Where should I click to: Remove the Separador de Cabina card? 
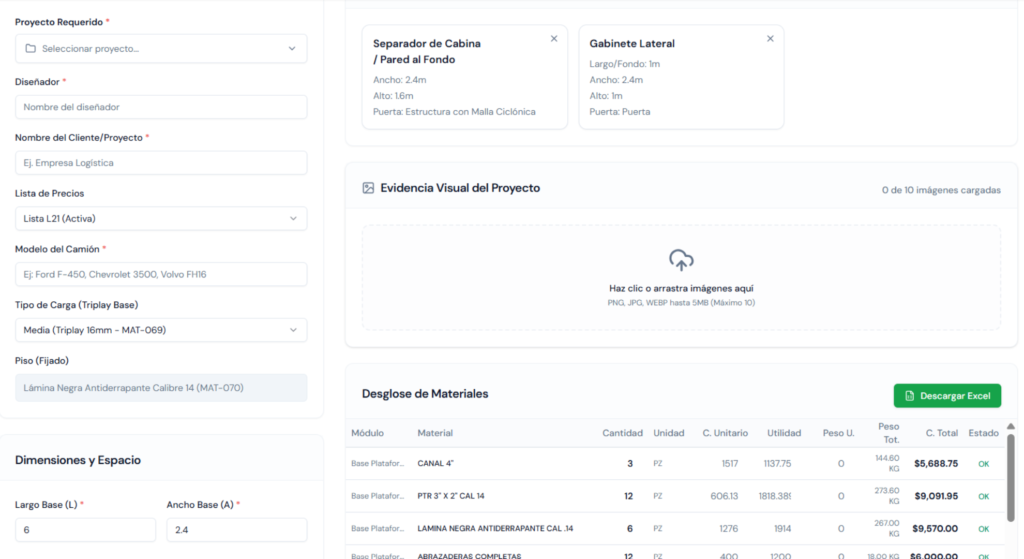(x=554, y=39)
